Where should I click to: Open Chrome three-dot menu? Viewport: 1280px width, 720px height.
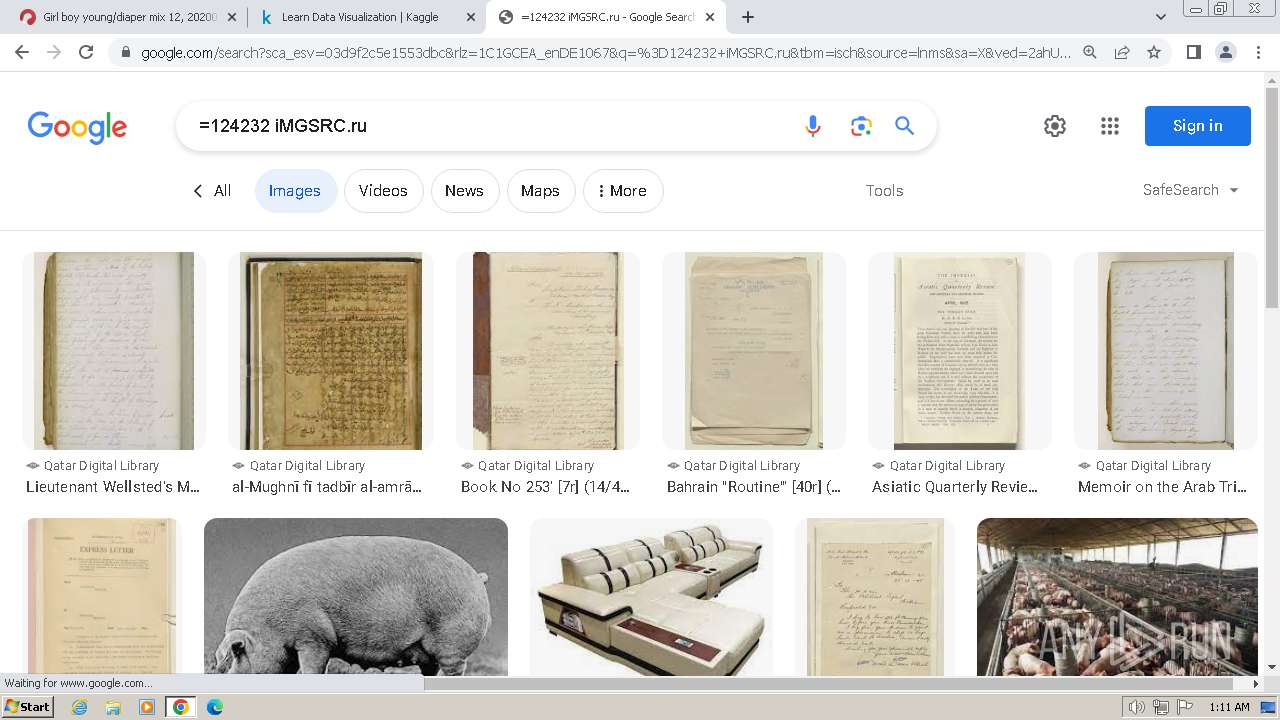pyautogui.click(x=1259, y=52)
